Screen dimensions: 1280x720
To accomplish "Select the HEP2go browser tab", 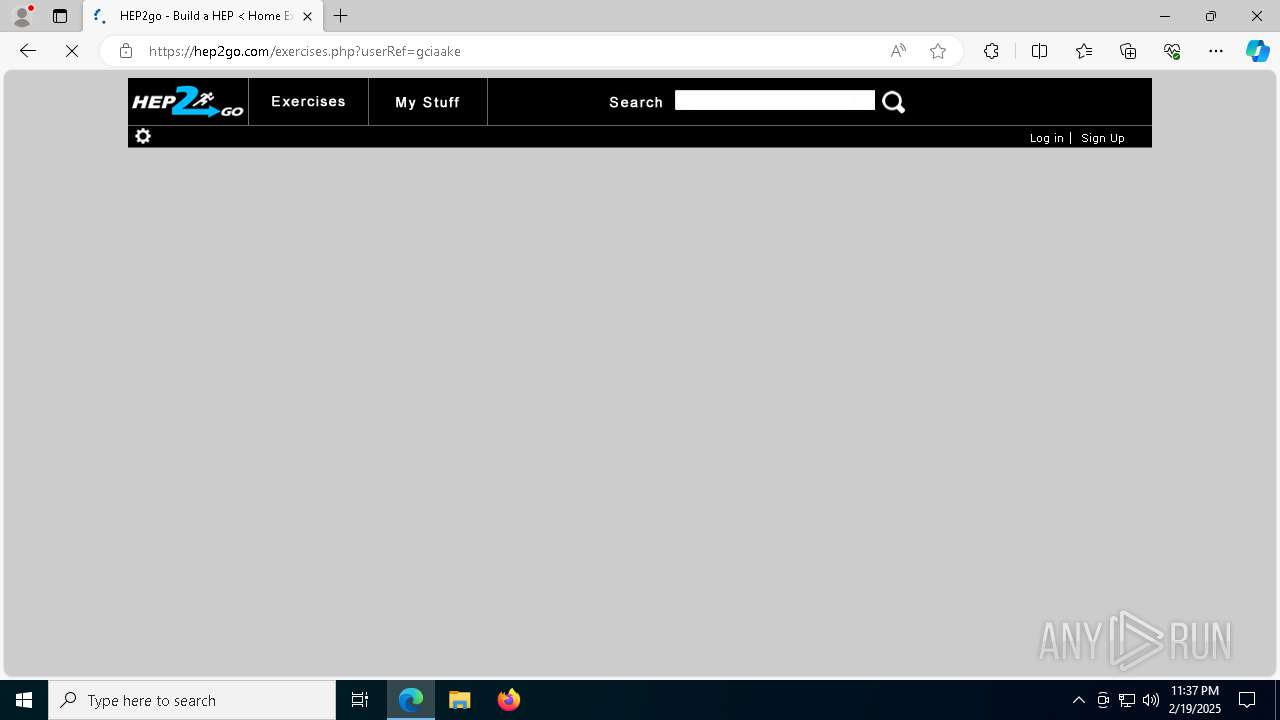I will tap(204, 16).
